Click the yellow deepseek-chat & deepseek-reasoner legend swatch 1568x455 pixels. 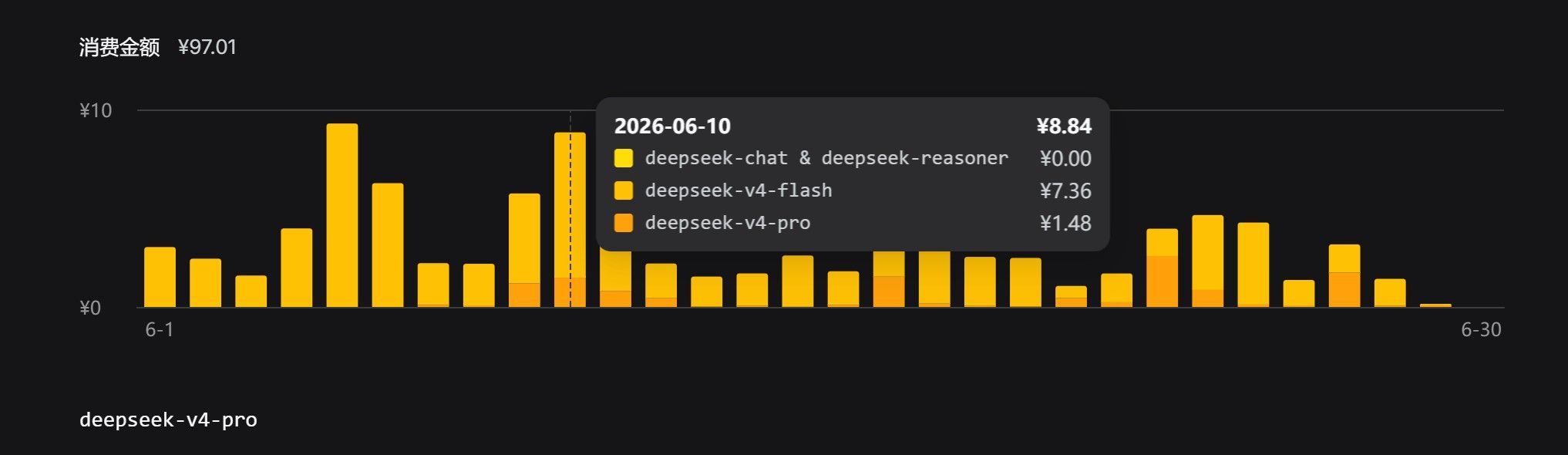point(623,158)
